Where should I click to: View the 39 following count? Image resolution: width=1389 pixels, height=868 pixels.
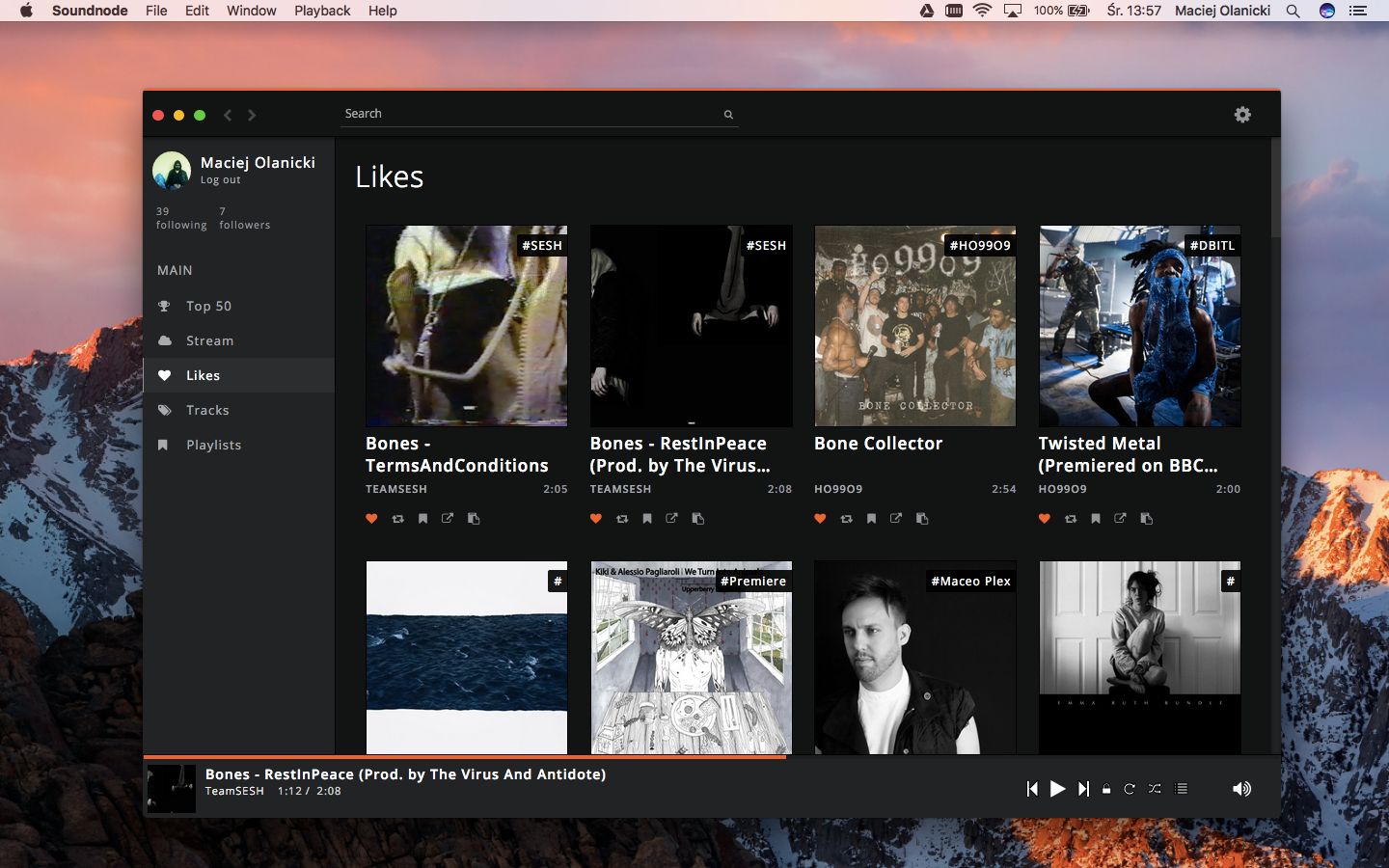(181, 218)
